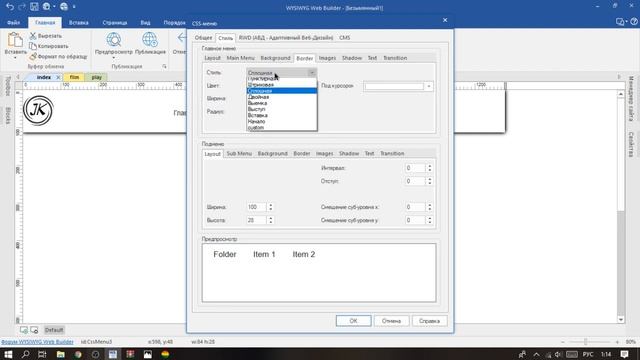
Task: Click the Save floppy disk icon
Action: pyautogui.click(x=34, y=7)
